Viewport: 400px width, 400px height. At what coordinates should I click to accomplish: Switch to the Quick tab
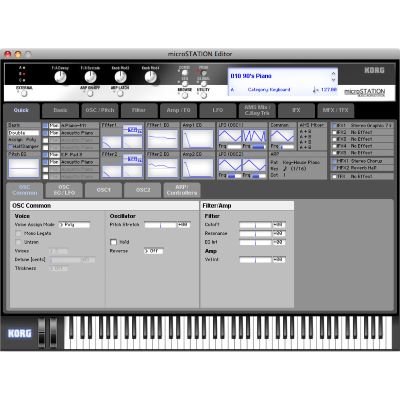coord(21,110)
